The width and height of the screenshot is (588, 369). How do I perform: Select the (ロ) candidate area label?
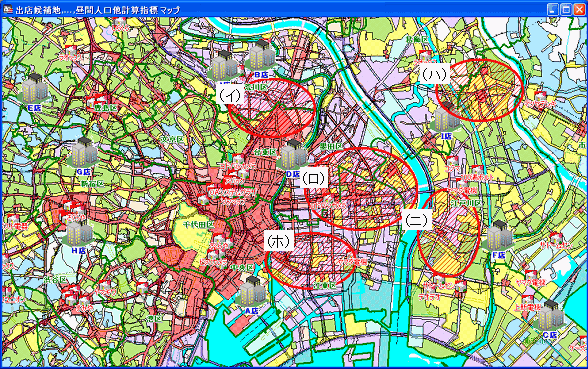(314, 178)
